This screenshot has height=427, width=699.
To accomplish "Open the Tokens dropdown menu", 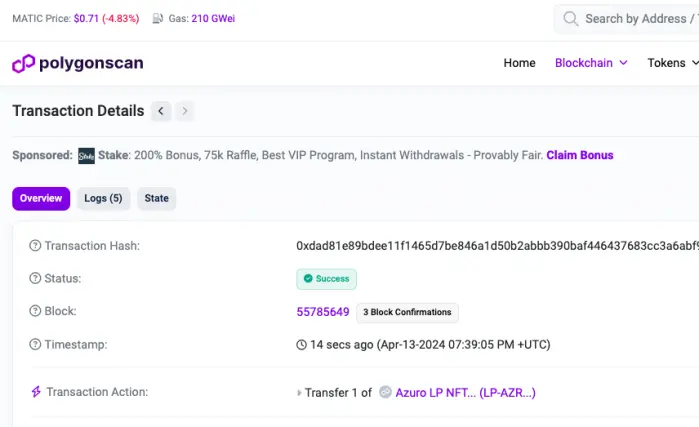I will [673, 63].
